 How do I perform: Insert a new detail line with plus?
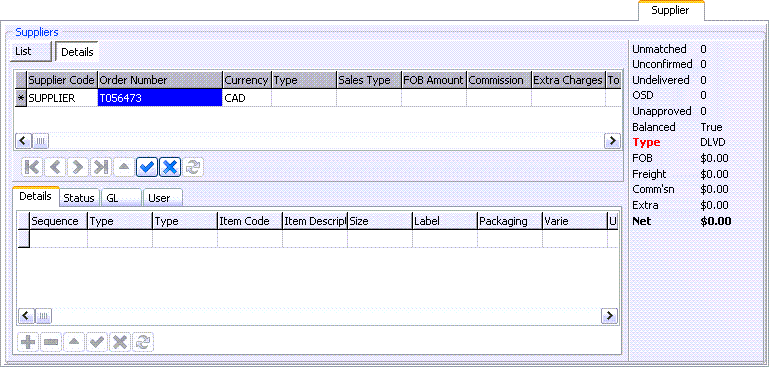click(28, 342)
